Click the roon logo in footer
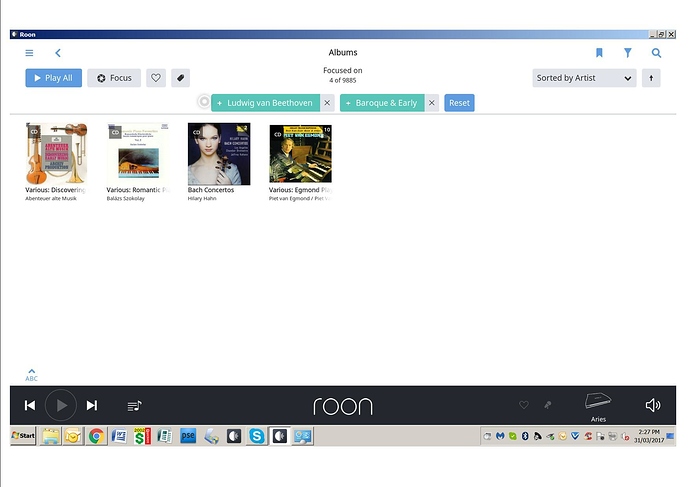 tap(343, 406)
